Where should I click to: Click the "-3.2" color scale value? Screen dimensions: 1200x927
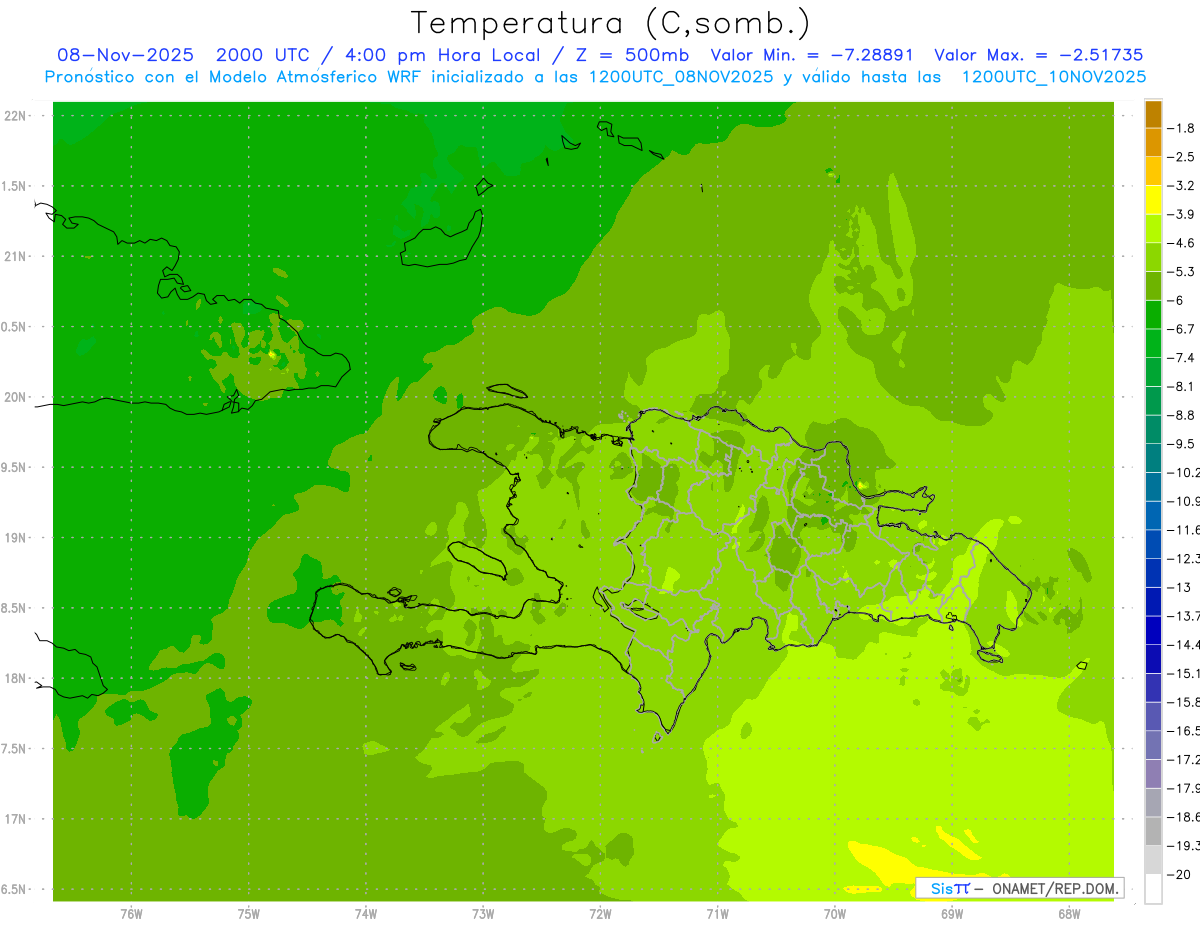[1182, 185]
